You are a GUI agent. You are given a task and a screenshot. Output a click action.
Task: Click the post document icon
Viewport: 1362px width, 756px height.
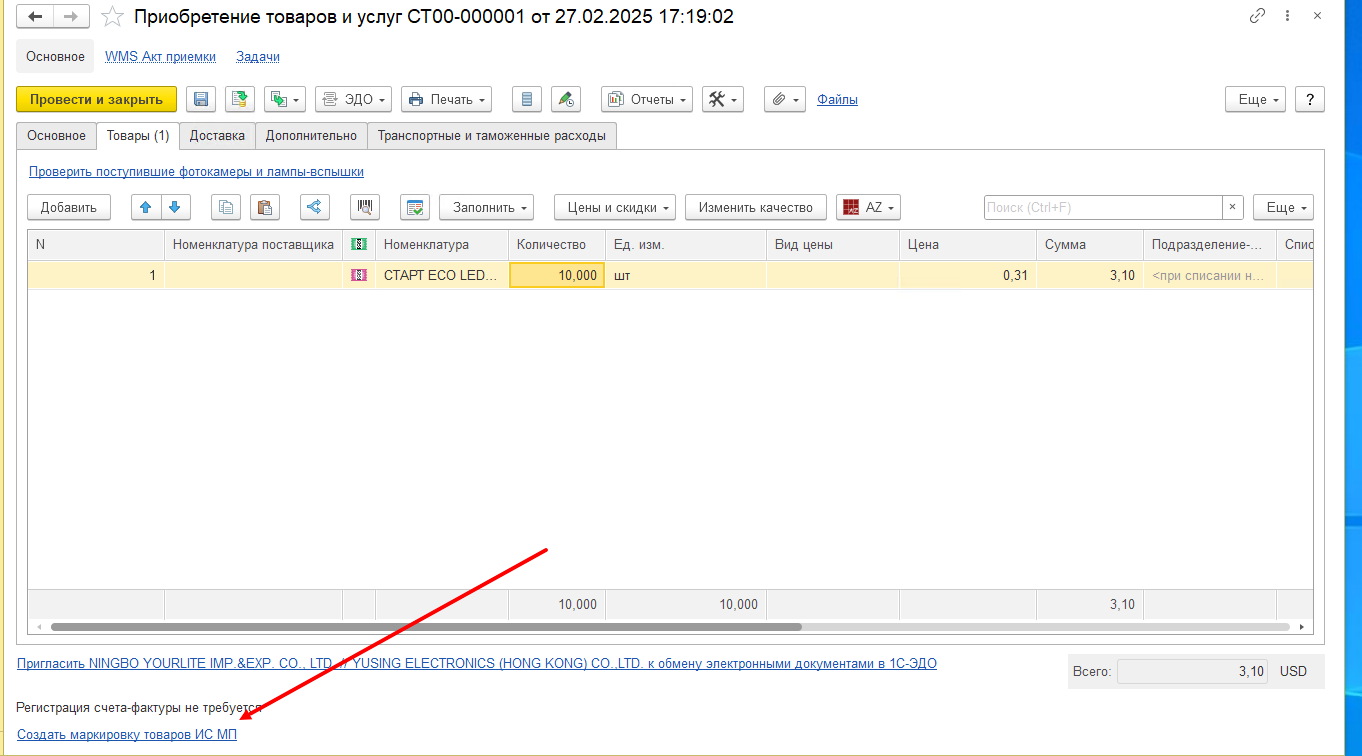point(240,99)
